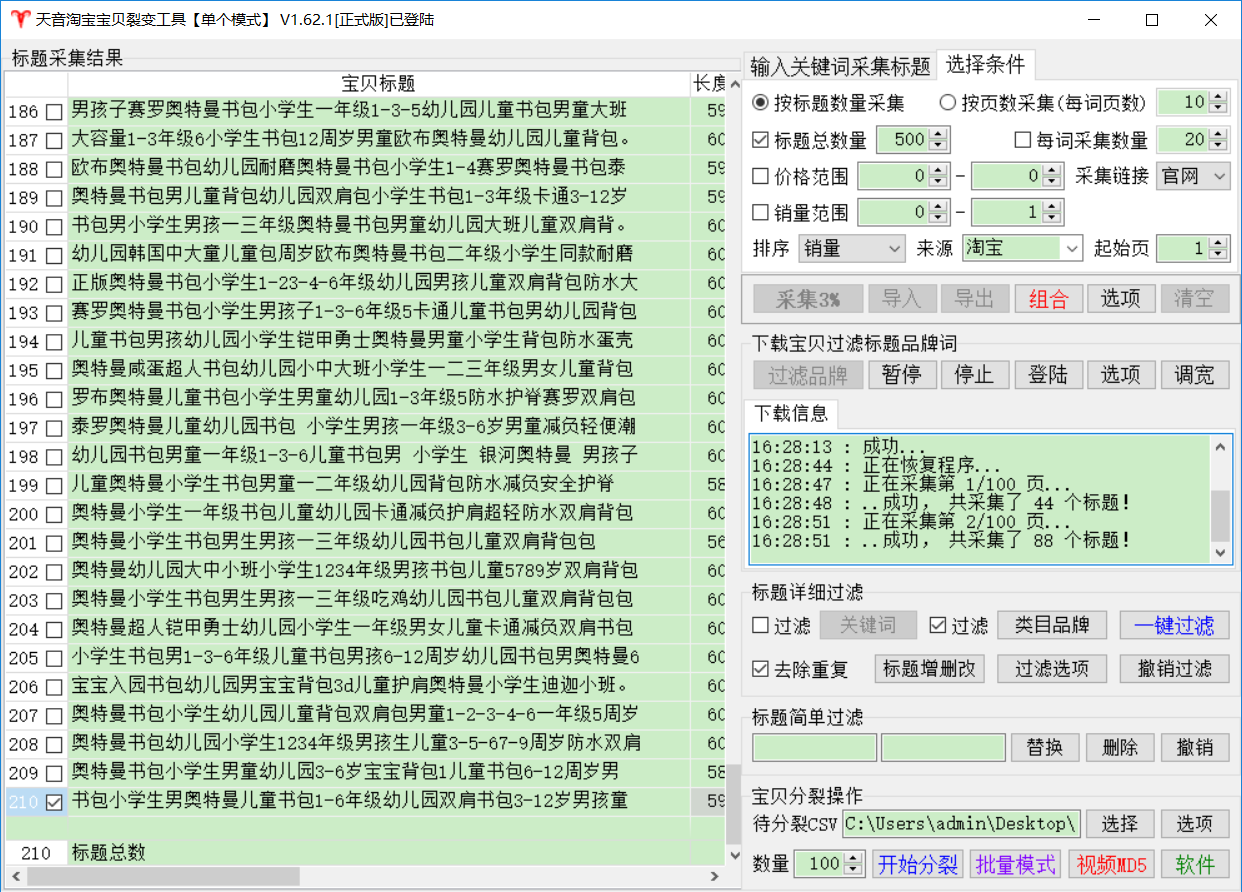
Task: Check the box for row 186
Action: 54,111
